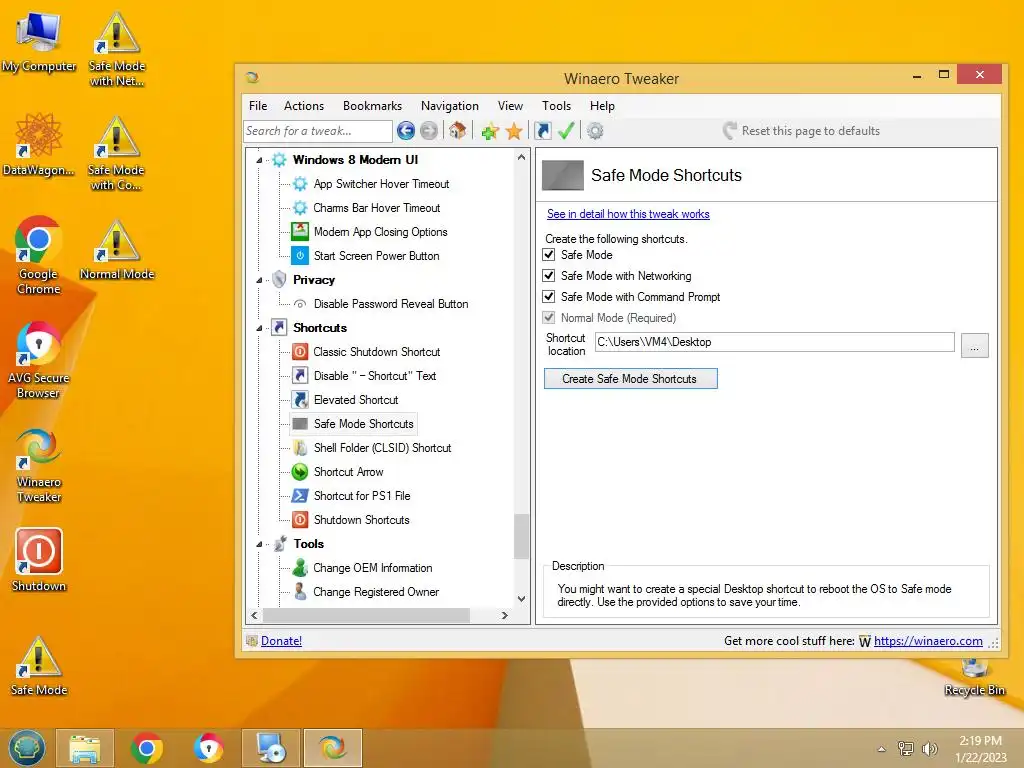The width and height of the screenshot is (1024, 768).
Task: Open the Safe Mode with Command Prompt desktop shortcut
Action: coord(116,154)
